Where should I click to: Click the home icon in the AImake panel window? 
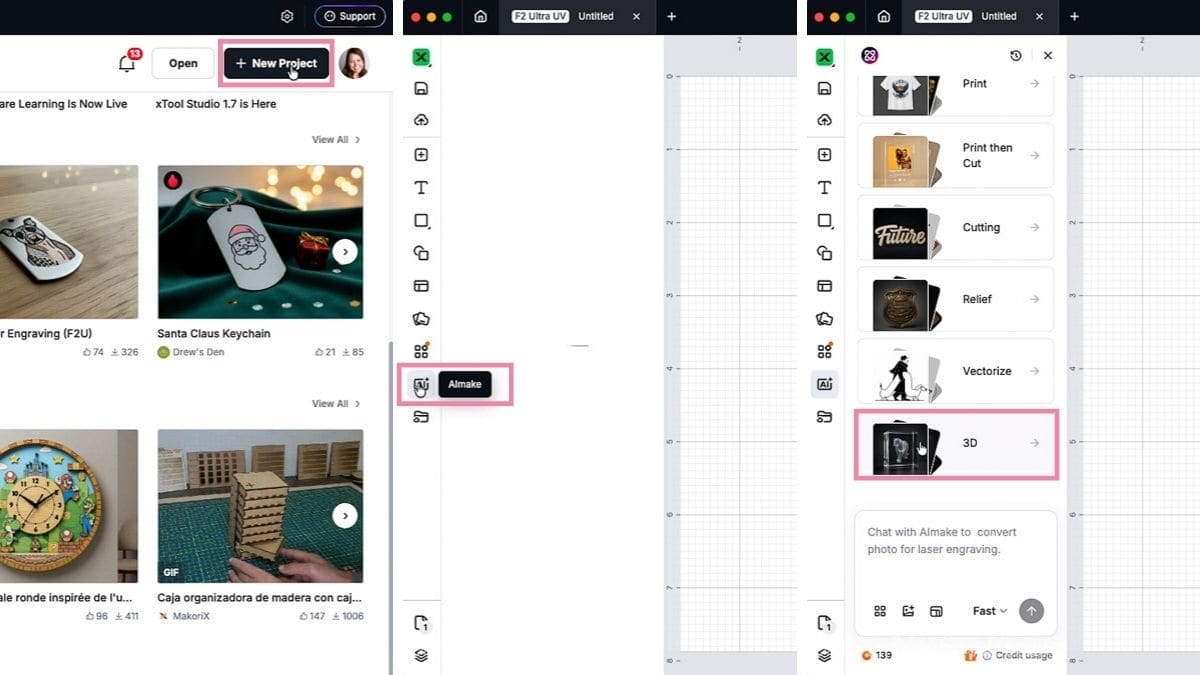coord(883,16)
